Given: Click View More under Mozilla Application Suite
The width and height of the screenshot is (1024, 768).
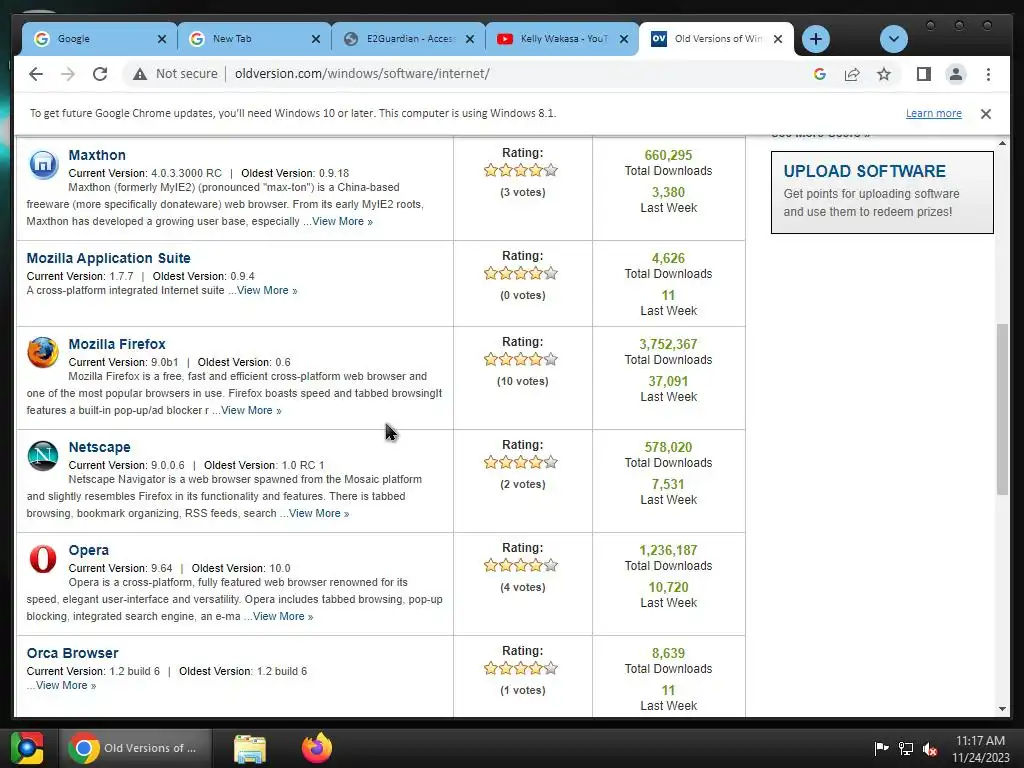Looking at the screenshot, I should point(266,291).
